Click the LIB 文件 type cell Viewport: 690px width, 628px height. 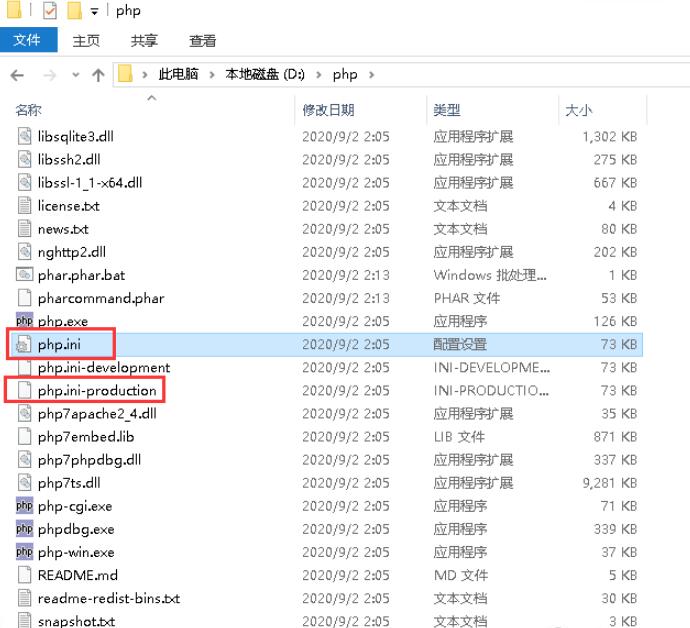click(459, 437)
